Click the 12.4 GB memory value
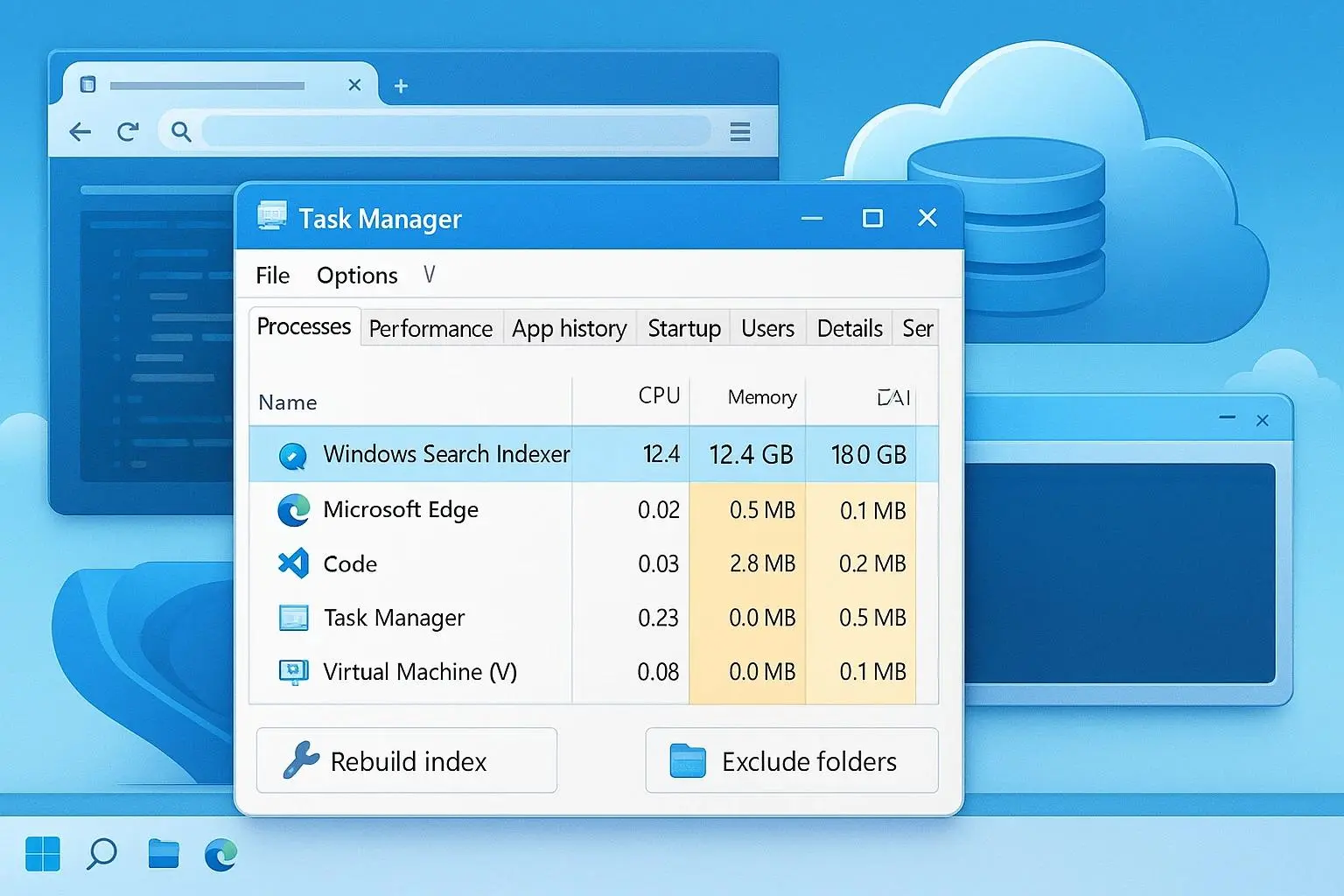Image resolution: width=1344 pixels, height=896 pixels. click(751, 455)
